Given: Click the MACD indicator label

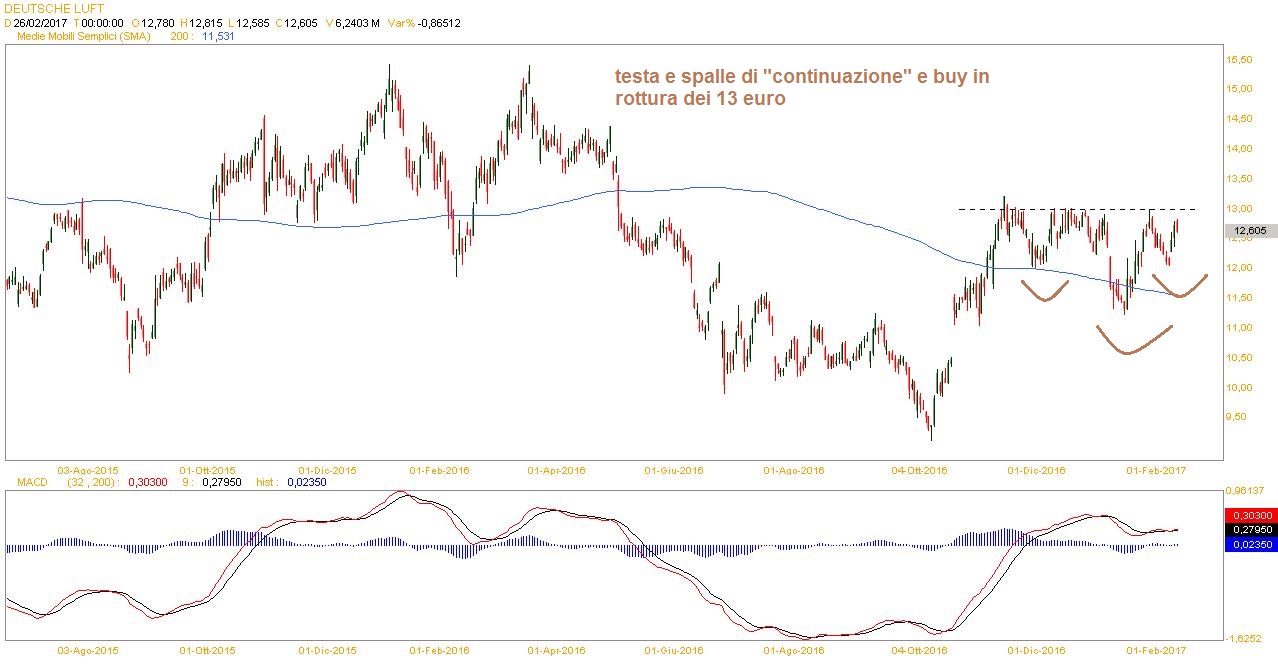Looking at the screenshot, I should [x=32, y=482].
